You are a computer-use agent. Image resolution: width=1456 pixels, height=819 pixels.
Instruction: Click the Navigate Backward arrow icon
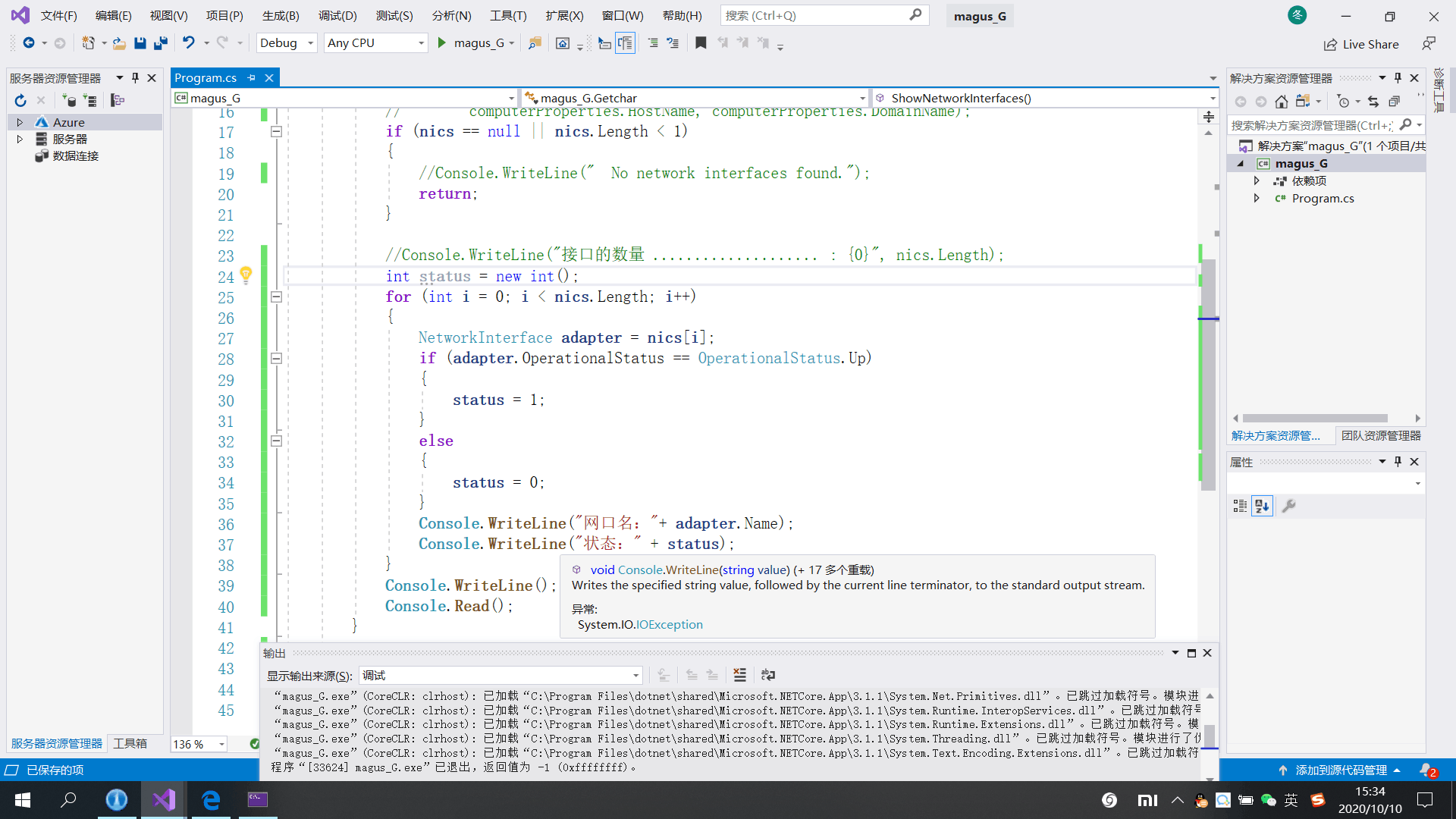click(28, 43)
